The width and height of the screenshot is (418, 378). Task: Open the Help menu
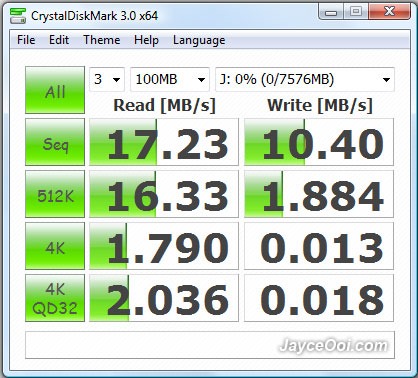(x=146, y=40)
